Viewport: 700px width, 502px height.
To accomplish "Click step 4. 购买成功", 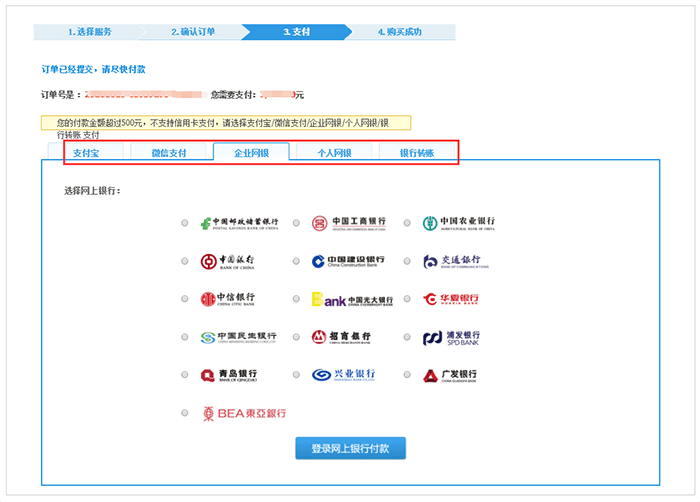I will tap(400, 32).
